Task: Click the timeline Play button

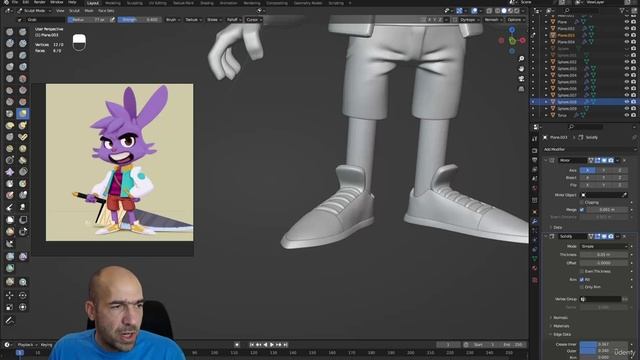Action: click(272, 345)
